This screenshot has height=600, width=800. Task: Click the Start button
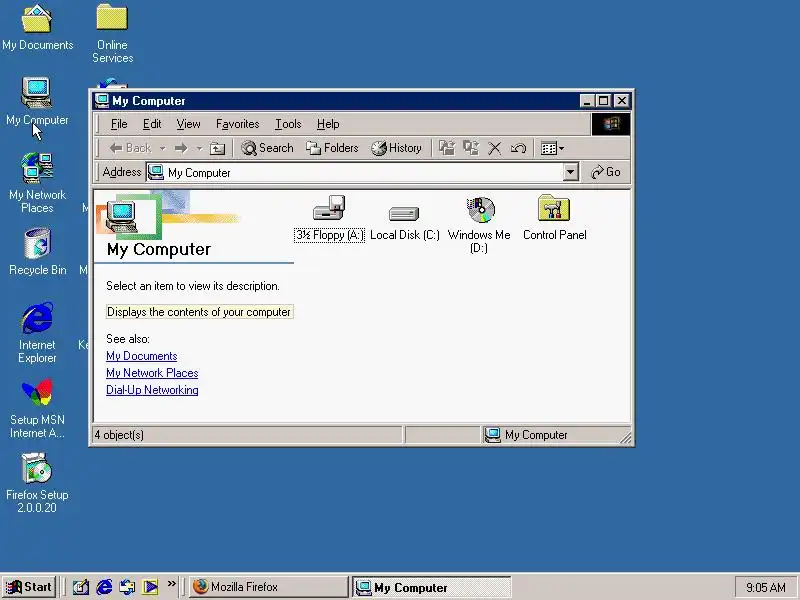pos(29,587)
